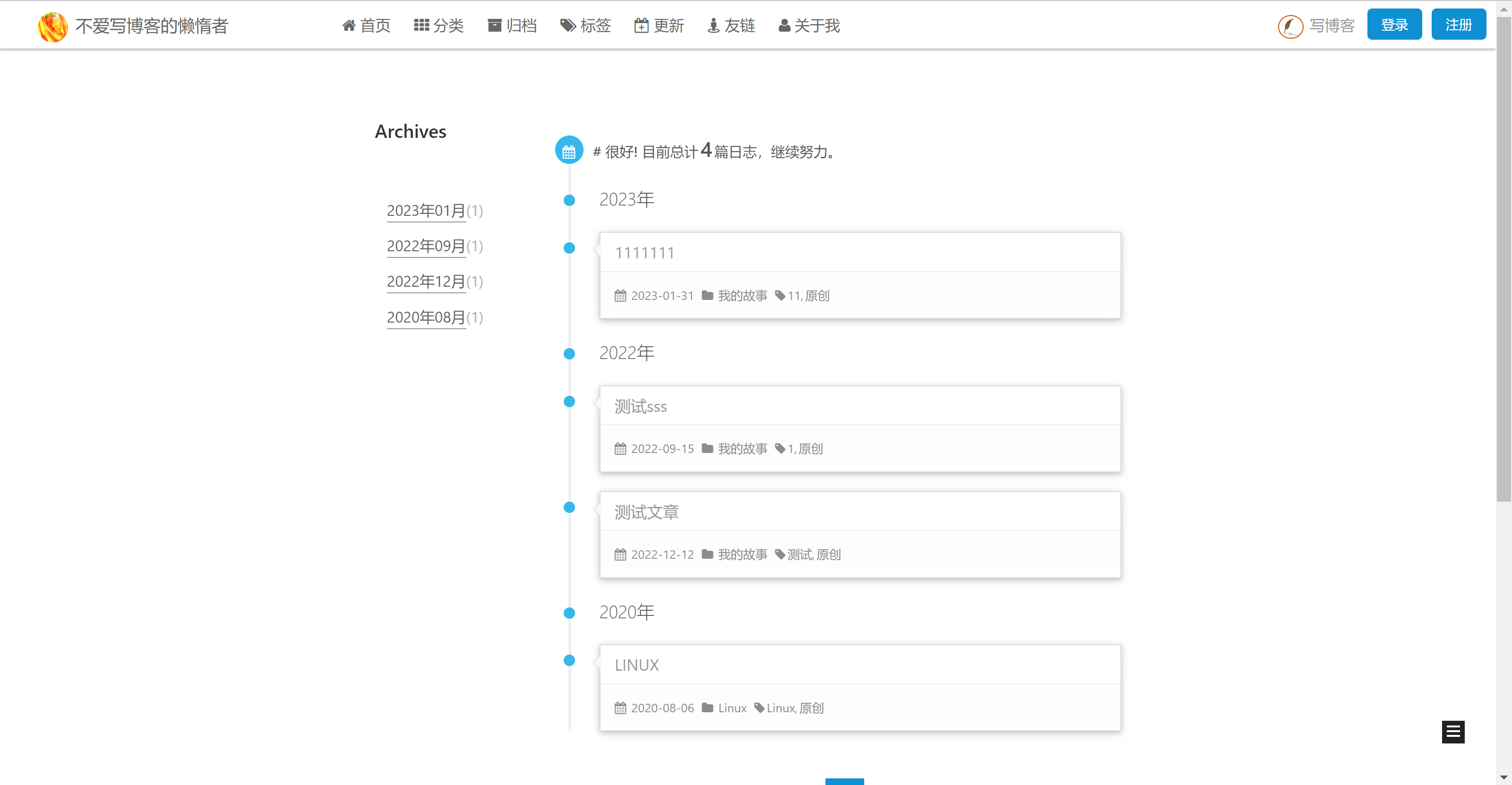Click timeline dot beside 测试文章 post
Viewport: 1512px width, 785px height.
click(x=569, y=507)
